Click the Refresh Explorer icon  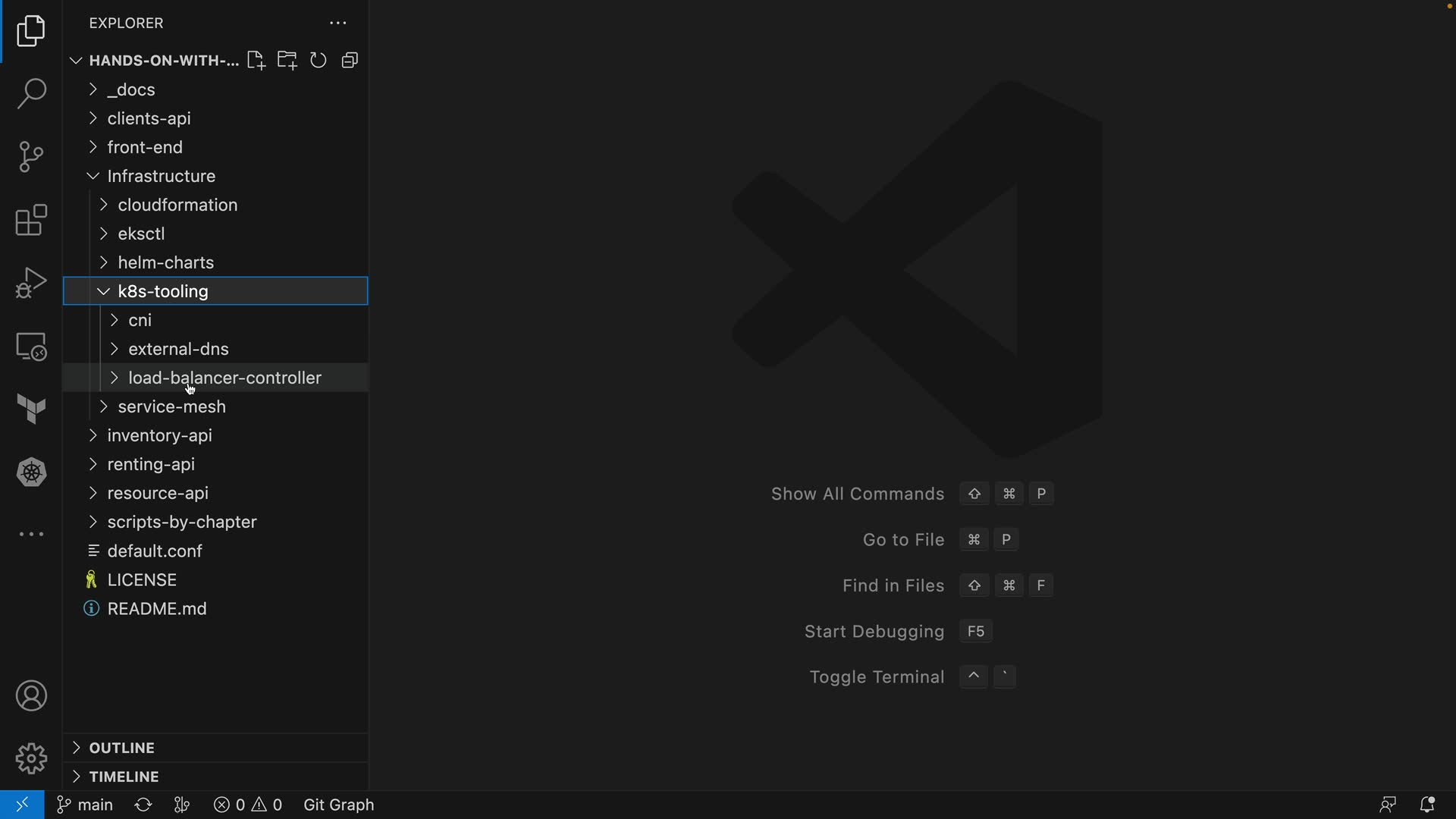point(318,61)
